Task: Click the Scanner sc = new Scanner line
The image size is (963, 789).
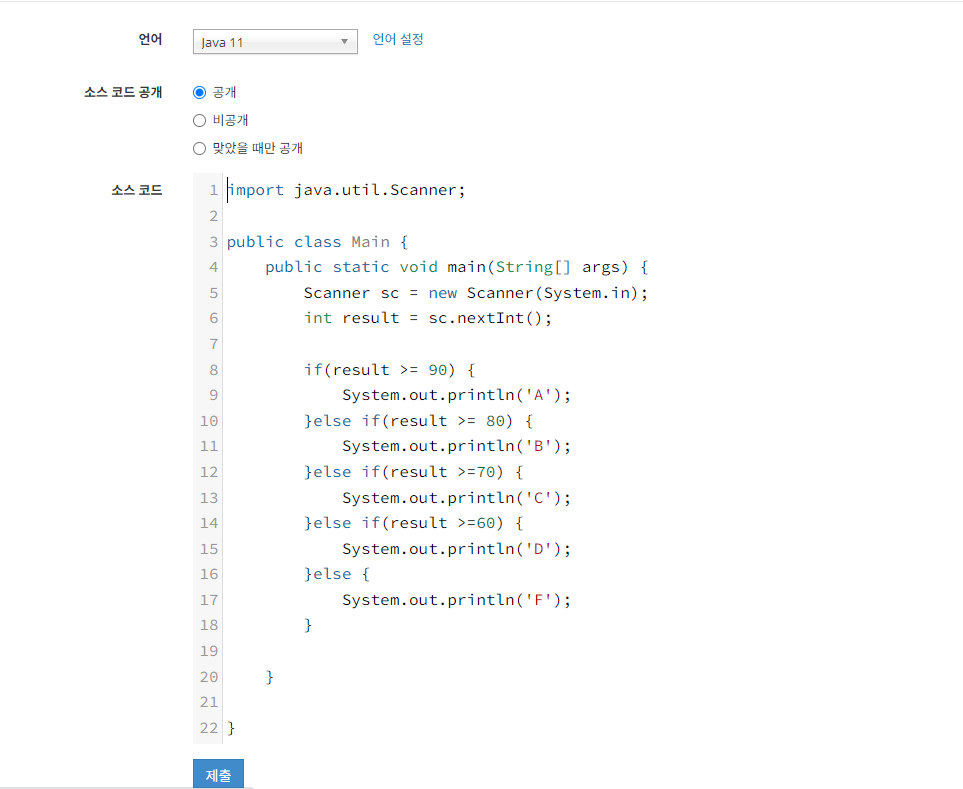Action: 475,293
